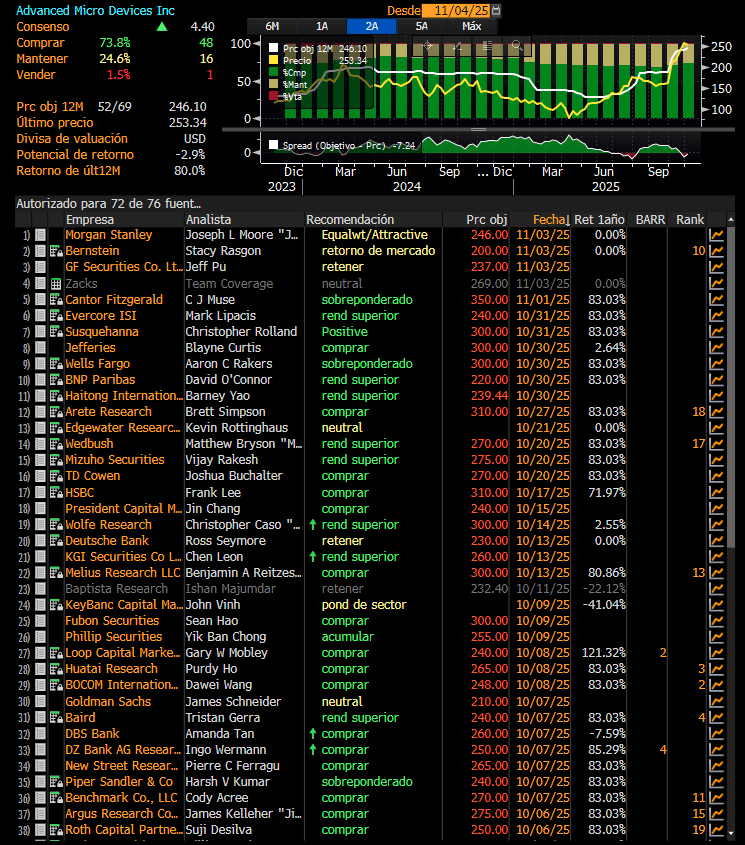This screenshot has height=845, width=745.
Task: Click the 'pond de sector' recommendation for KeyBanc
Action: [364, 605]
